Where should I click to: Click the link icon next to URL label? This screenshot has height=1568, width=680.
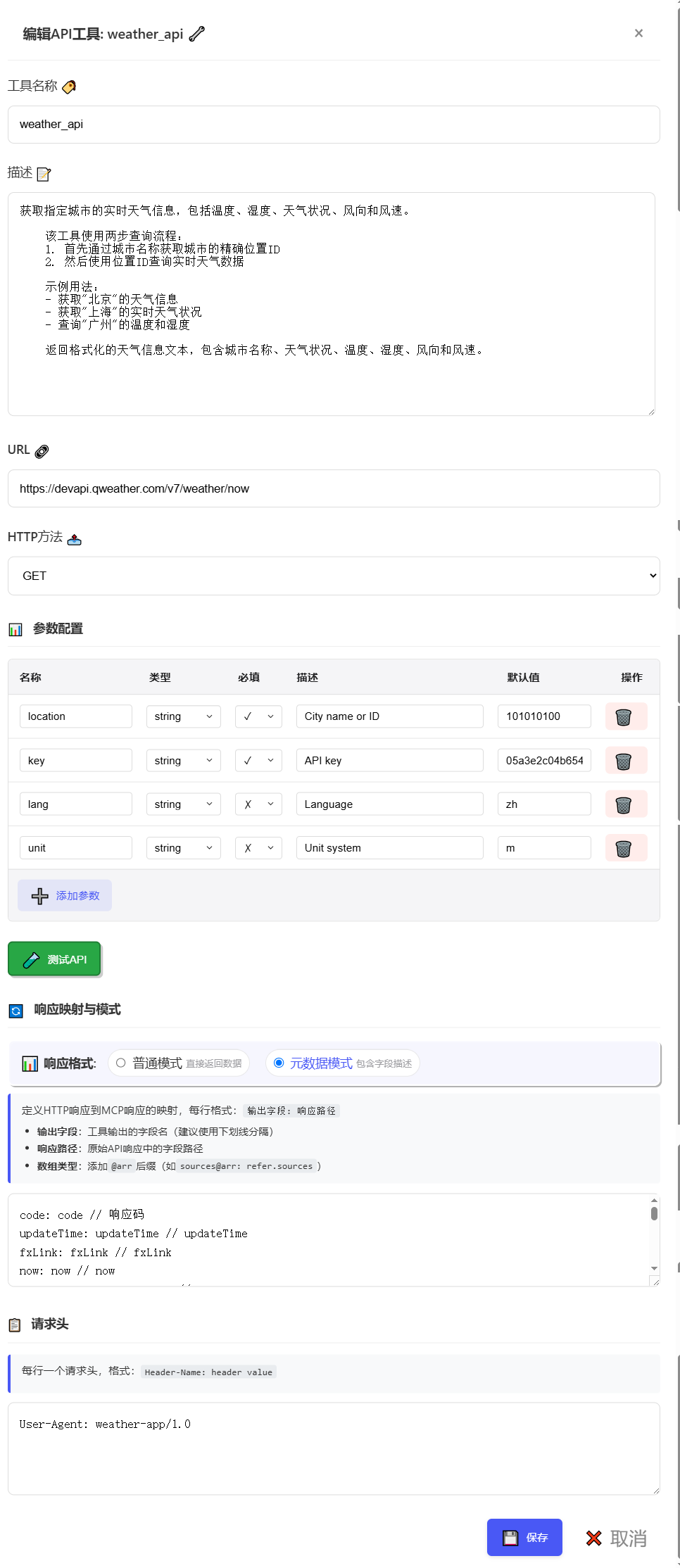click(42, 451)
